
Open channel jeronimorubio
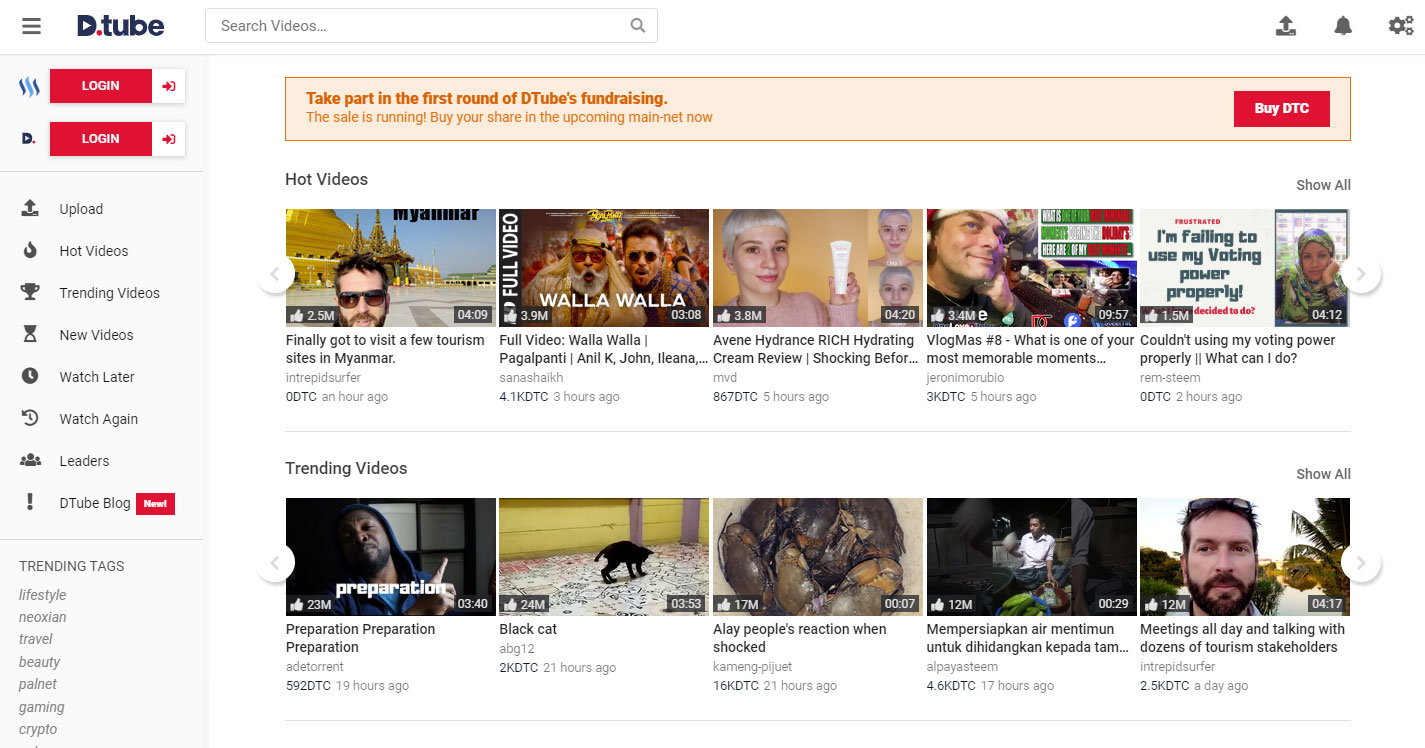pos(965,378)
